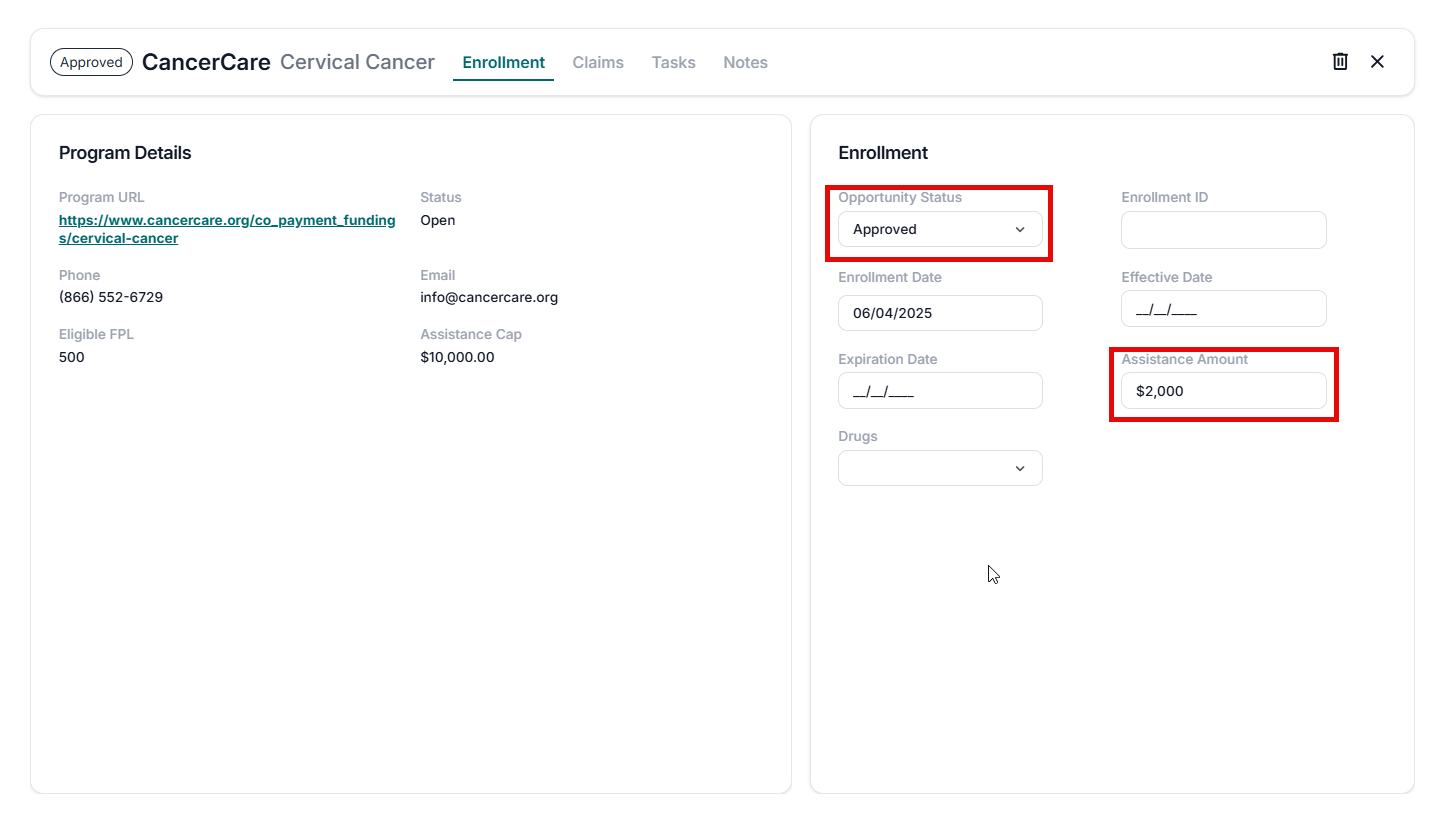The width and height of the screenshot is (1444, 824).
Task: Click the Effective Date field
Action: point(1223,309)
